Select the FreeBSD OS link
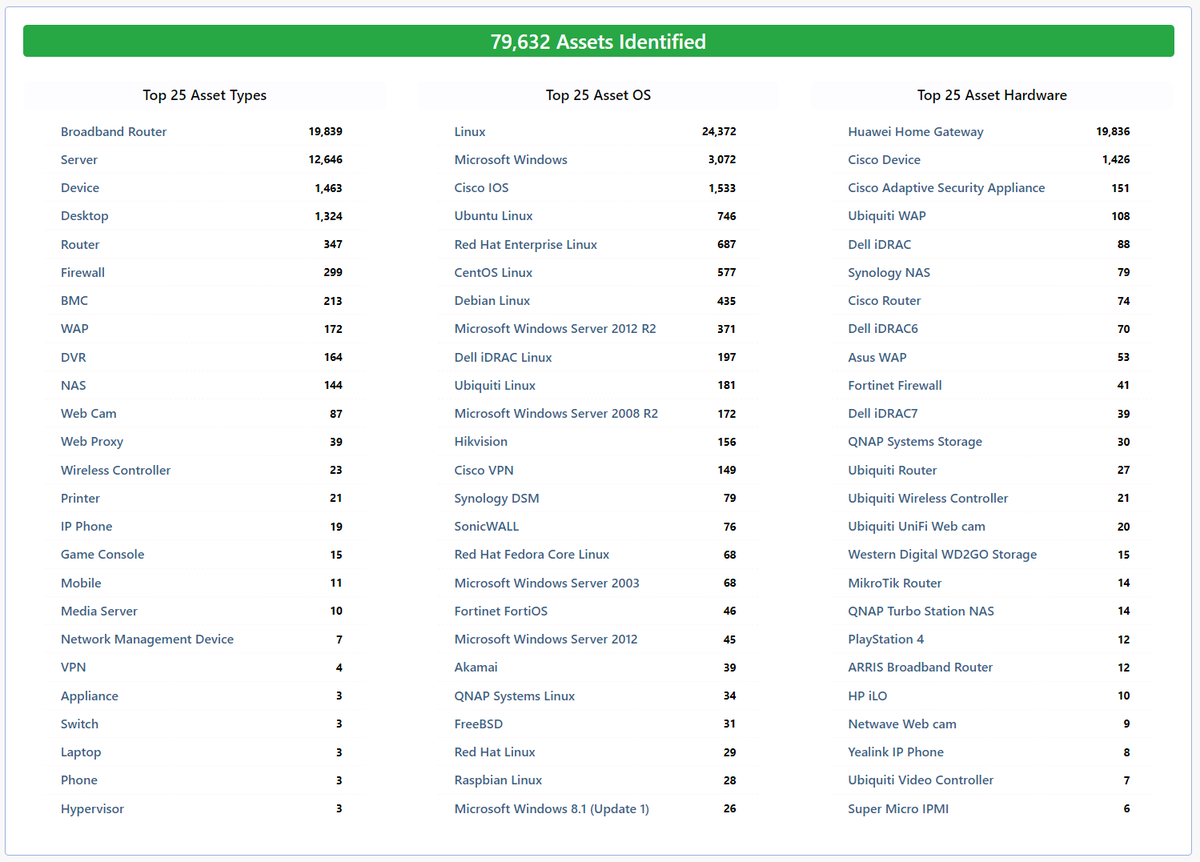This screenshot has height=862, width=1200. (479, 724)
